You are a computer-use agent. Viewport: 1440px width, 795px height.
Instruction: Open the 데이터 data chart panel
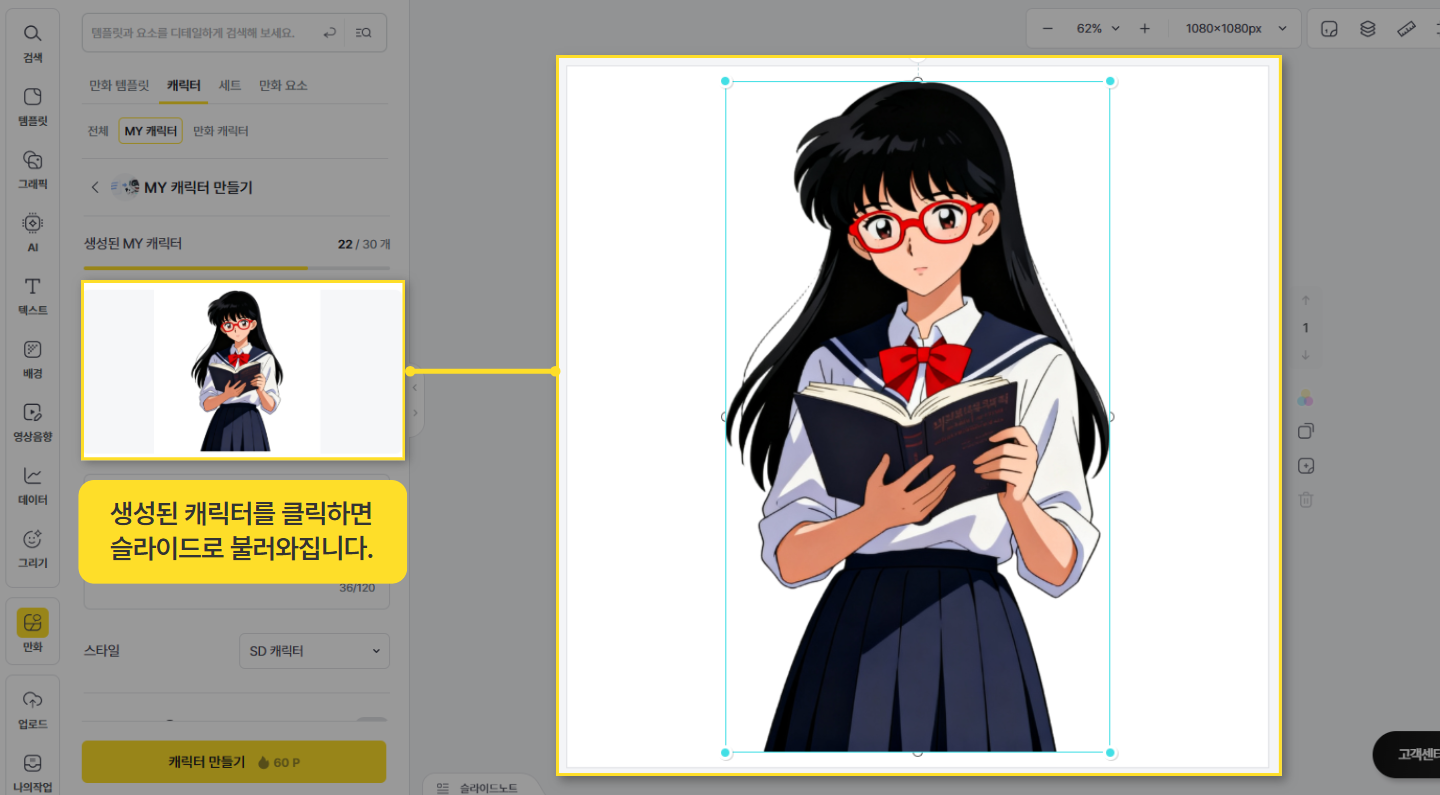point(32,486)
